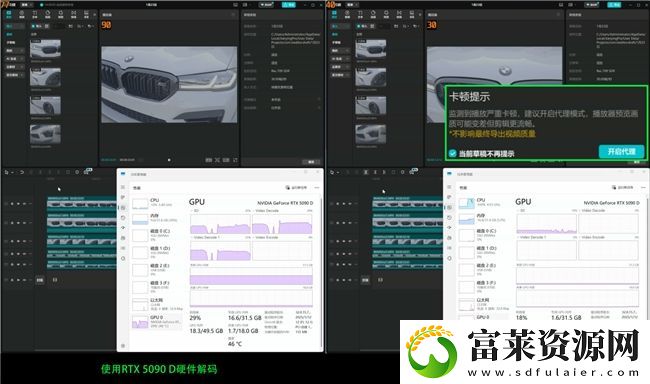The width and height of the screenshot is (650, 384).
Task: Open the layout dropdown in left editor title bar
Action: [246, 5]
